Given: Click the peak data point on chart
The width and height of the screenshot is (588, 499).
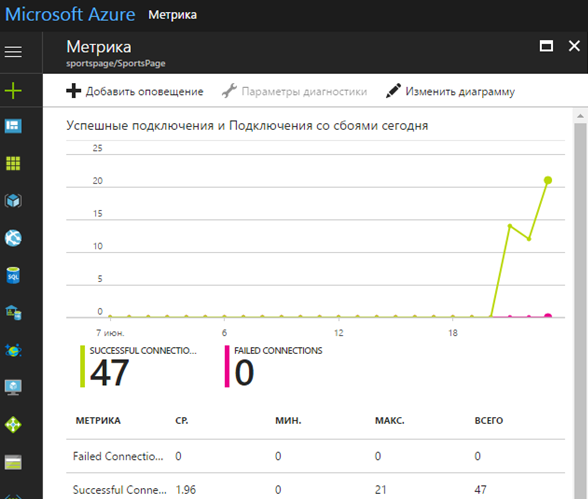Looking at the screenshot, I should (548, 180).
